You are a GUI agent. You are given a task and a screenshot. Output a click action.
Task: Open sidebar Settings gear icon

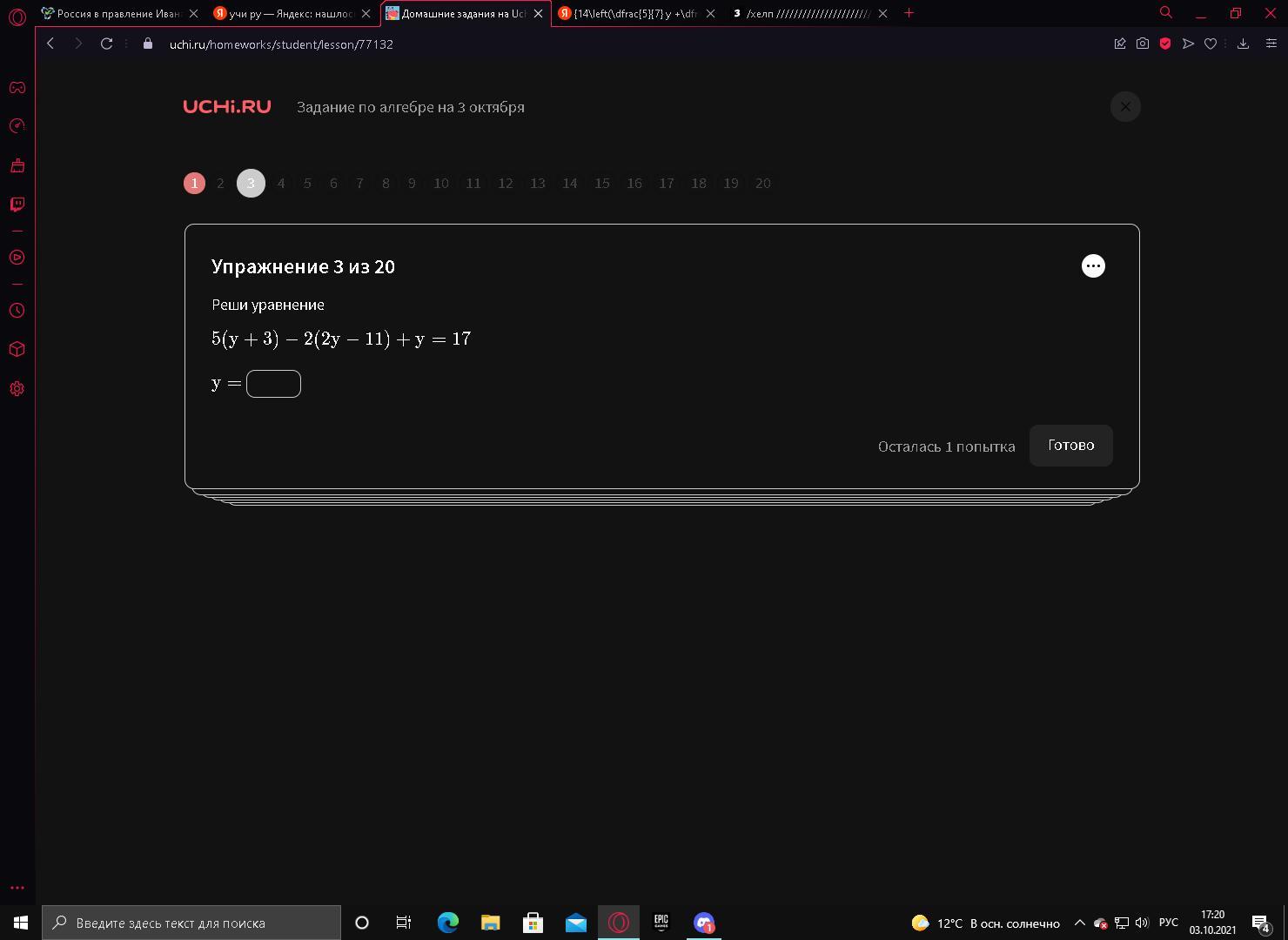[x=17, y=389]
